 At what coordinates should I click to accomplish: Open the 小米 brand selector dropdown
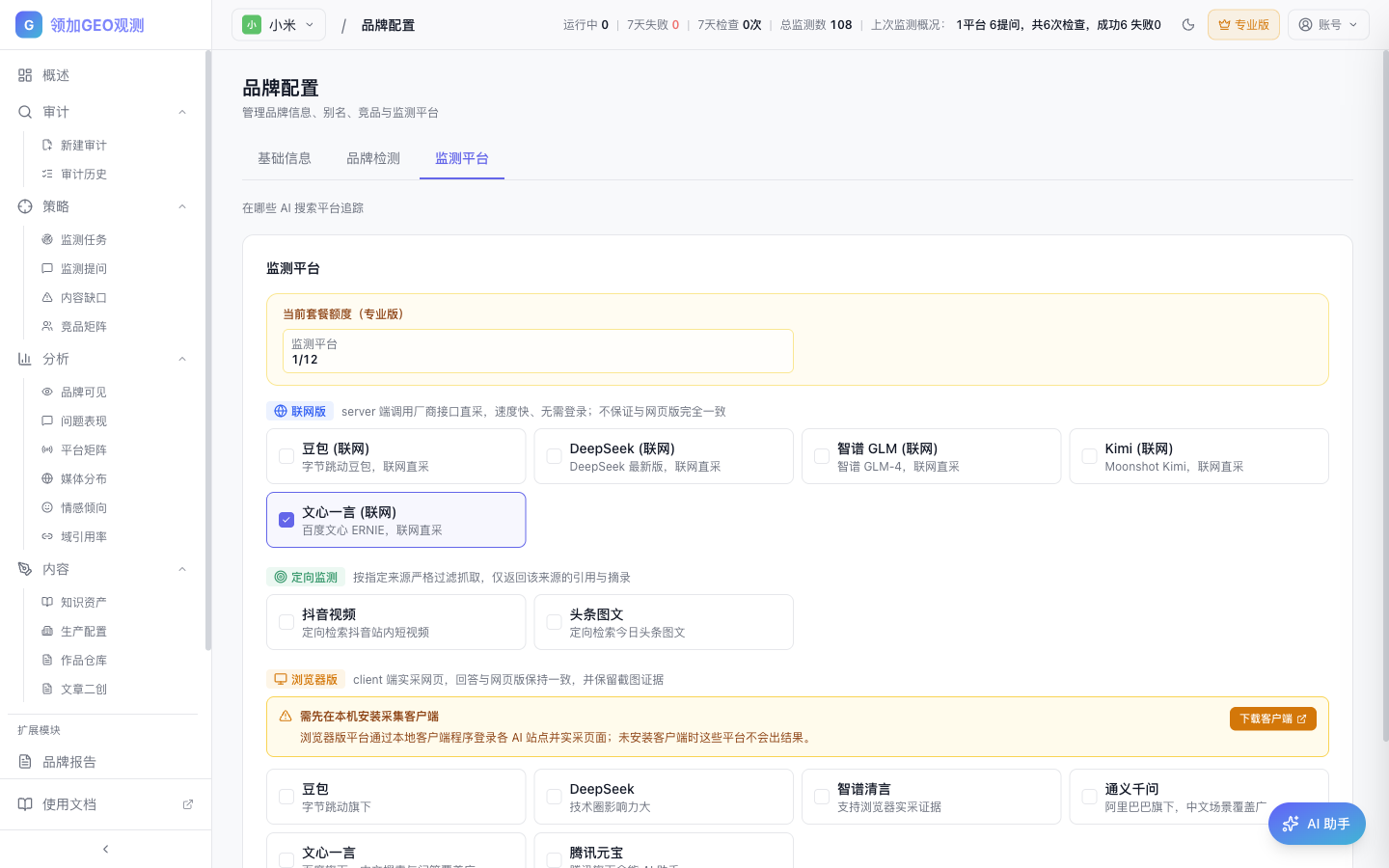click(x=279, y=25)
